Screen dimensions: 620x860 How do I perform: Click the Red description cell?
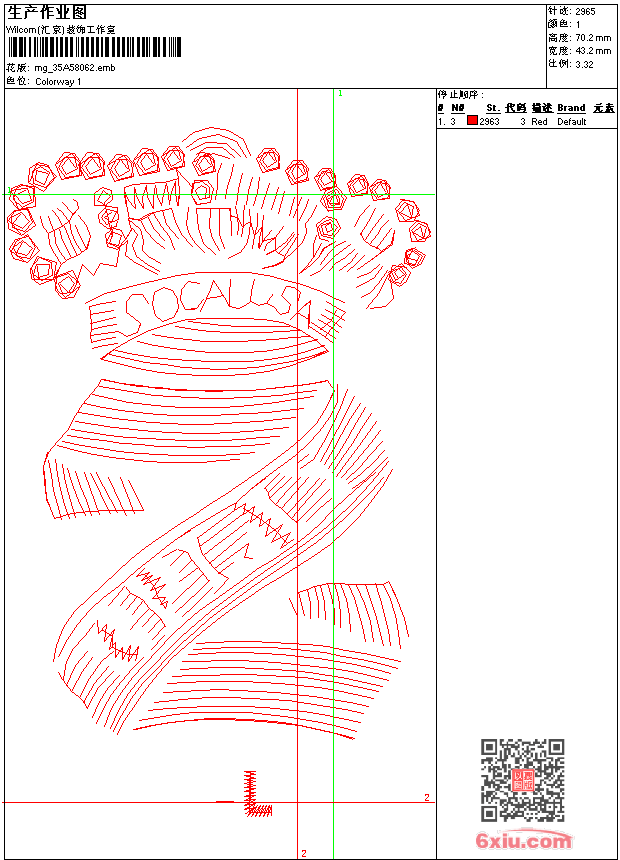539,122
